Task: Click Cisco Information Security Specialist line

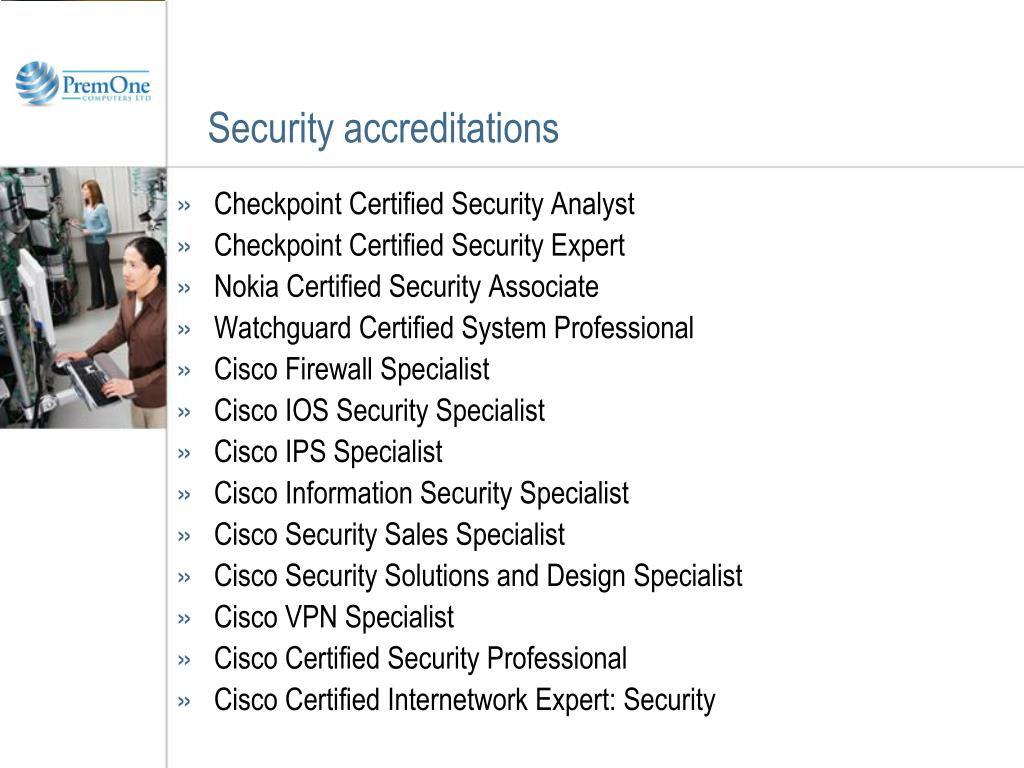Action: point(421,494)
